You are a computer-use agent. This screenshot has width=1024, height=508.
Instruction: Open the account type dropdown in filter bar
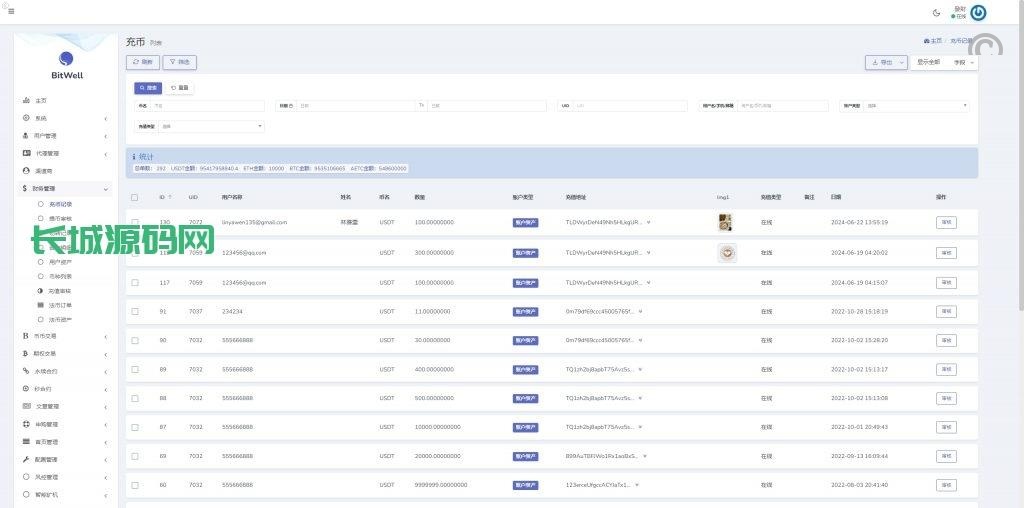[x=915, y=105]
